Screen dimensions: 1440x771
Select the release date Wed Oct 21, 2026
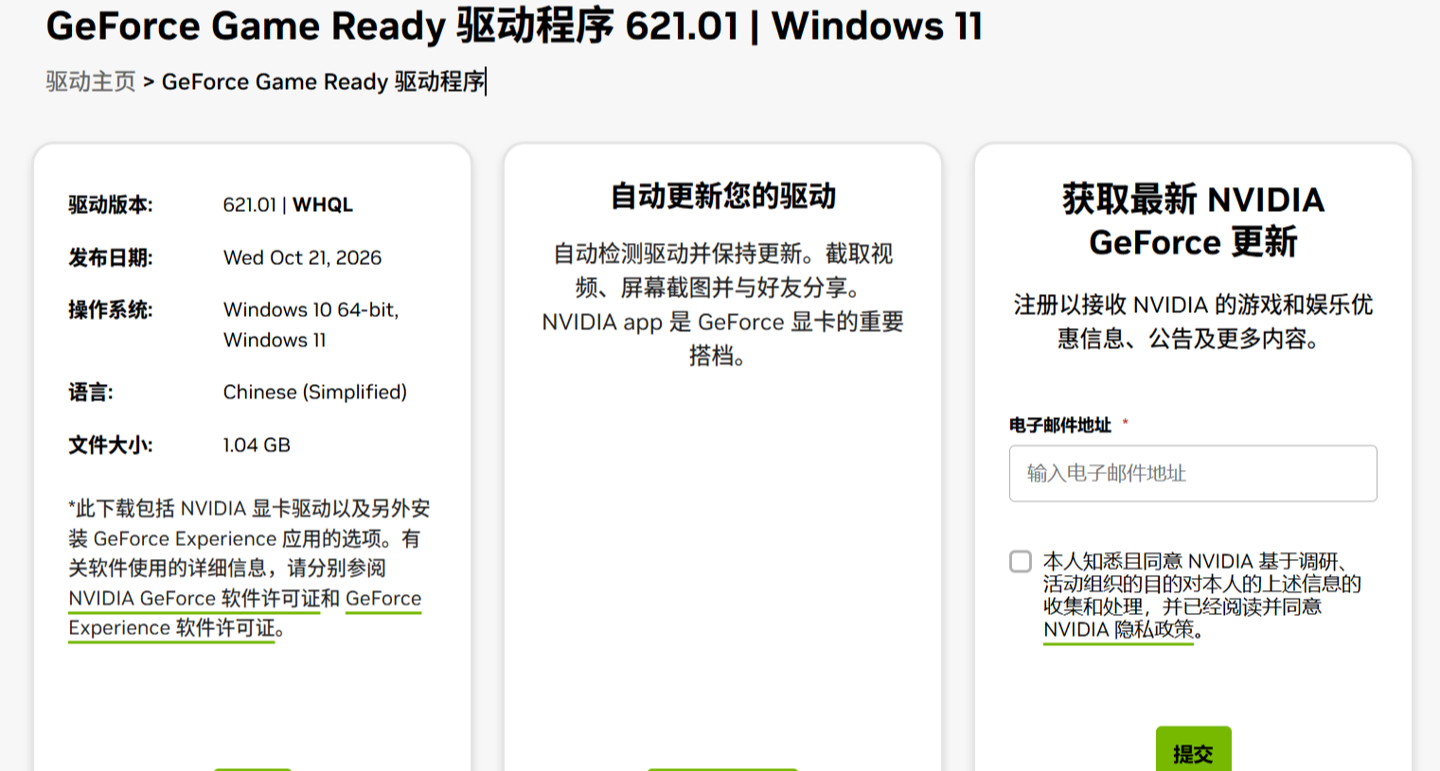302,257
